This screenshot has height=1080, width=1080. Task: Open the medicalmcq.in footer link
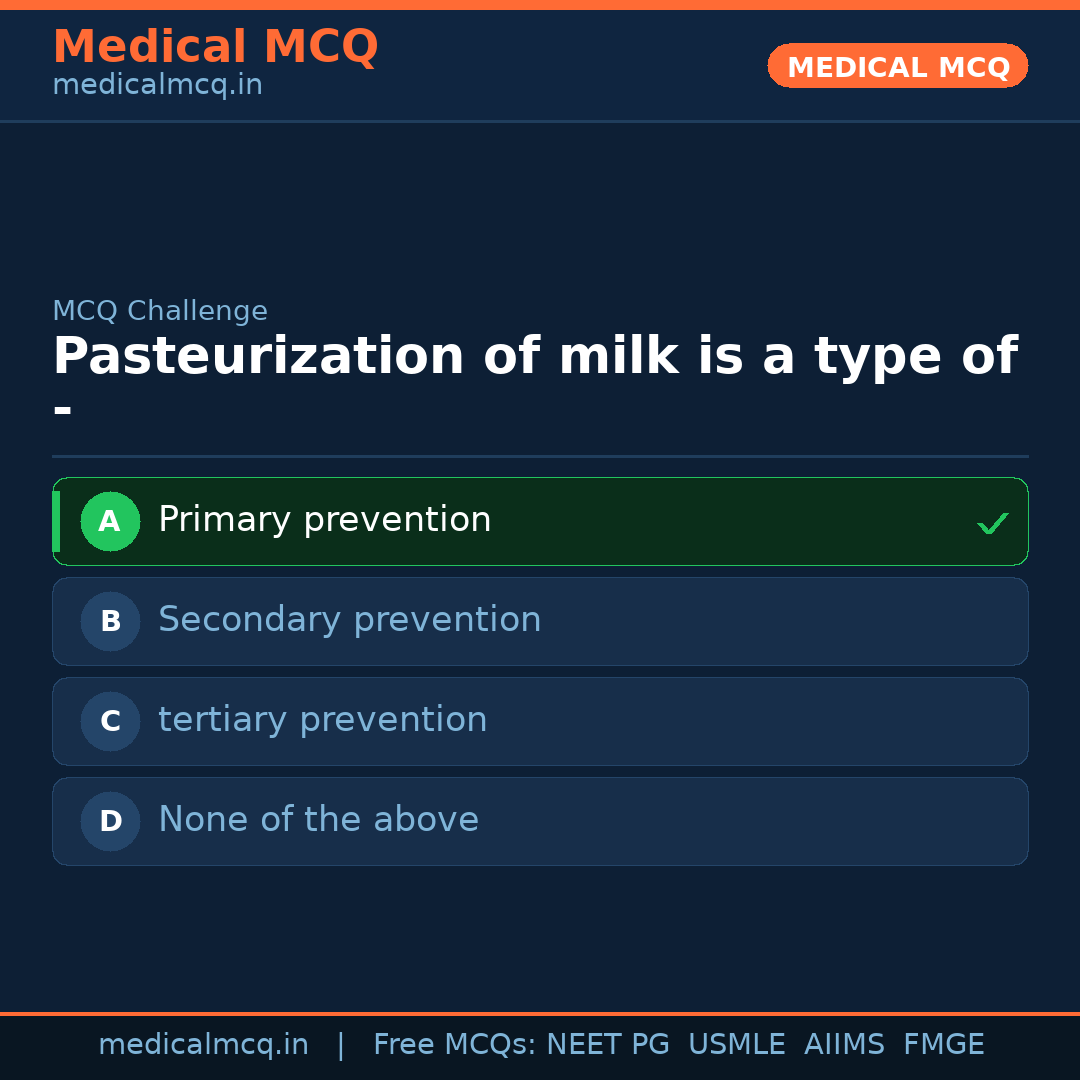[x=203, y=1043]
